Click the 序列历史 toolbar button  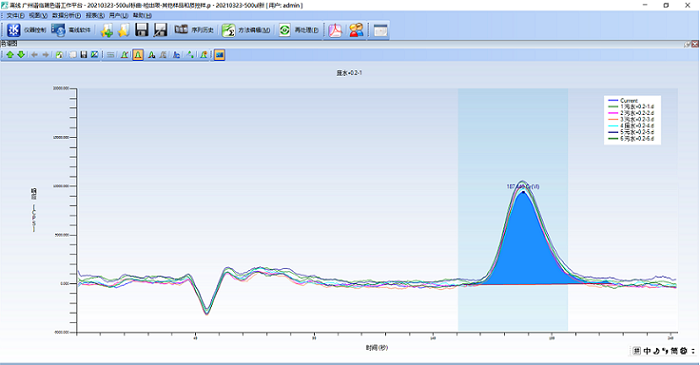(x=194, y=30)
